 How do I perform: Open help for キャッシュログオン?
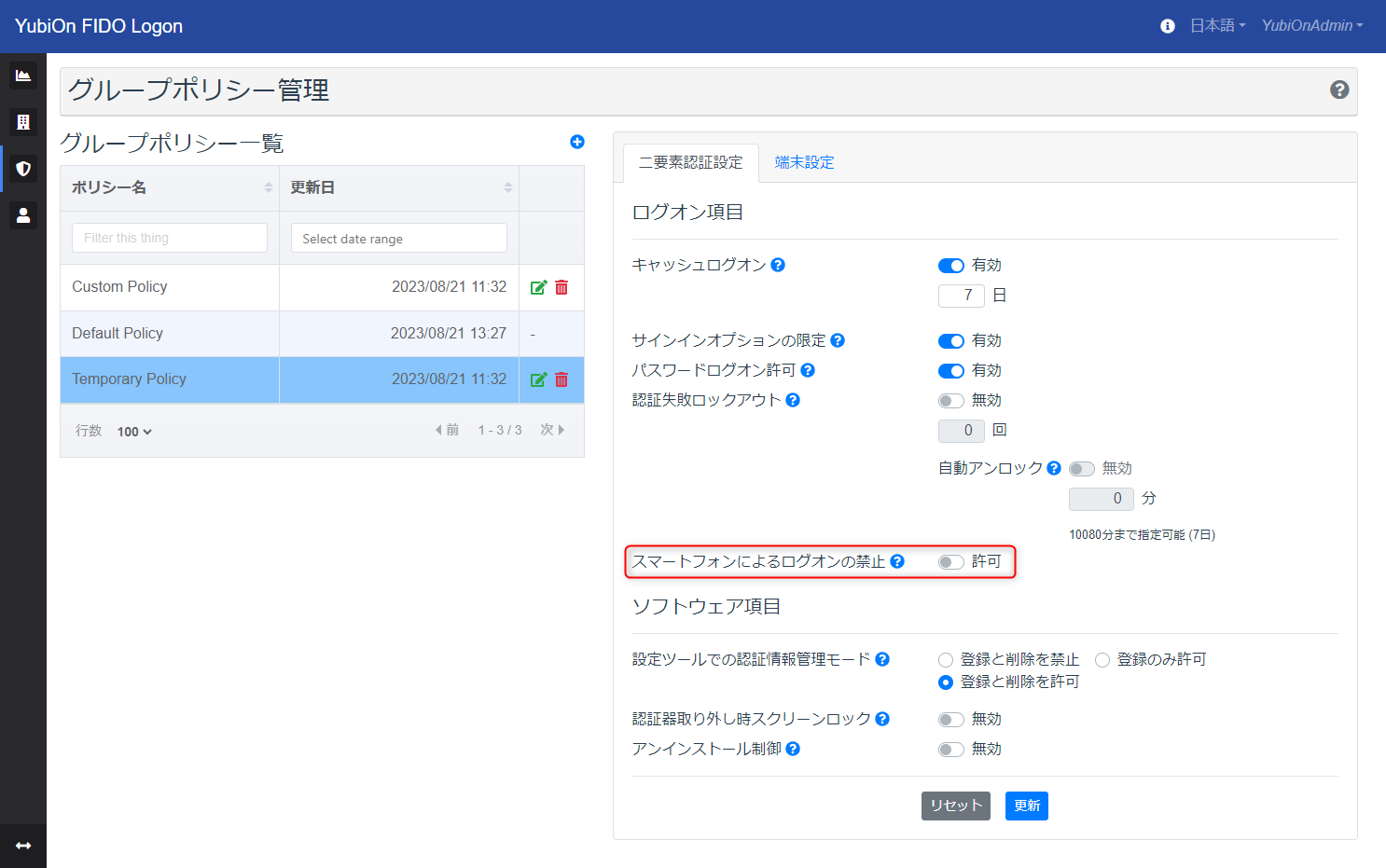pyautogui.click(x=778, y=265)
